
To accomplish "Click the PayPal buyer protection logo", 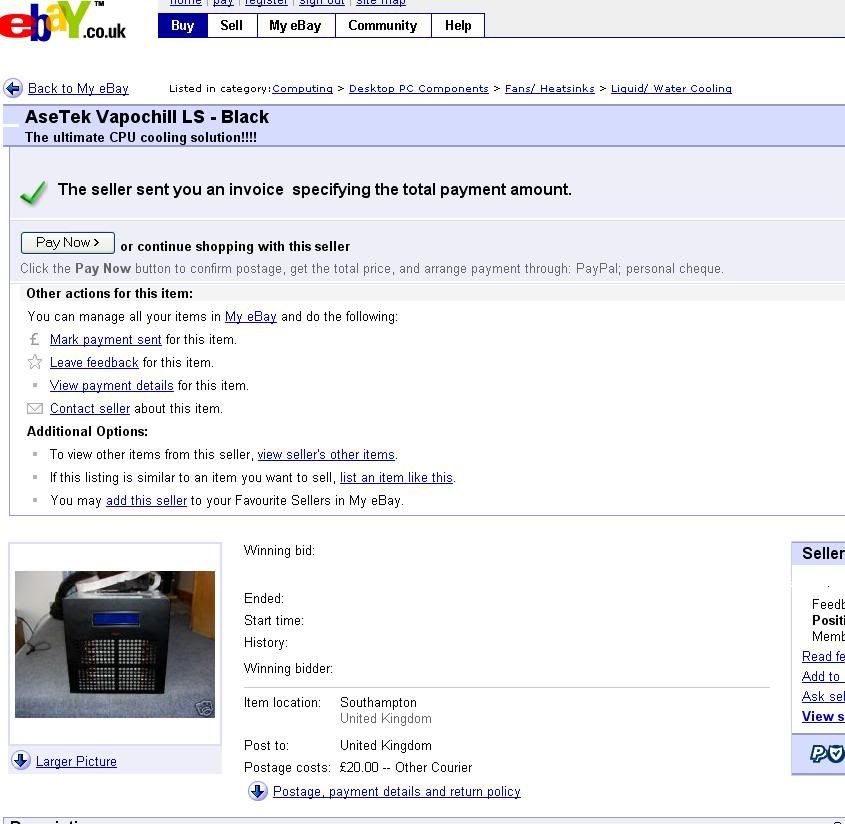I will pos(827,753).
